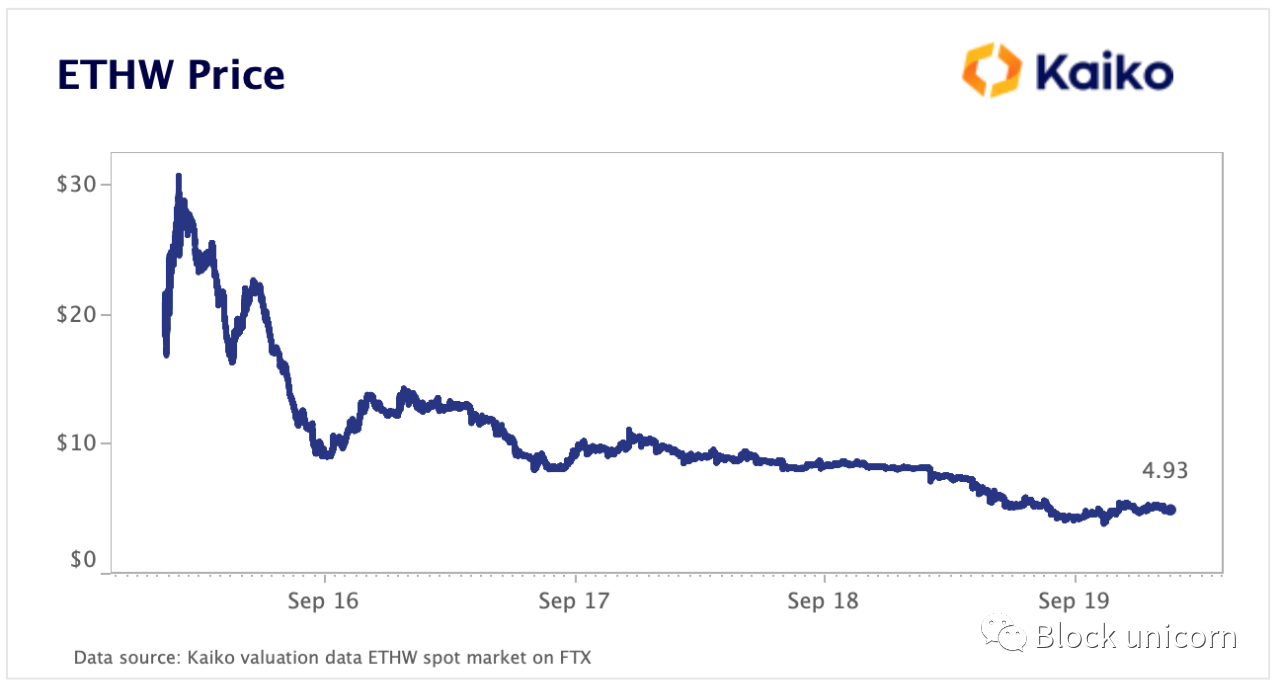Select the Sep 17 date label
The image size is (1280, 689).
pyautogui.click(x=574, y=601)
